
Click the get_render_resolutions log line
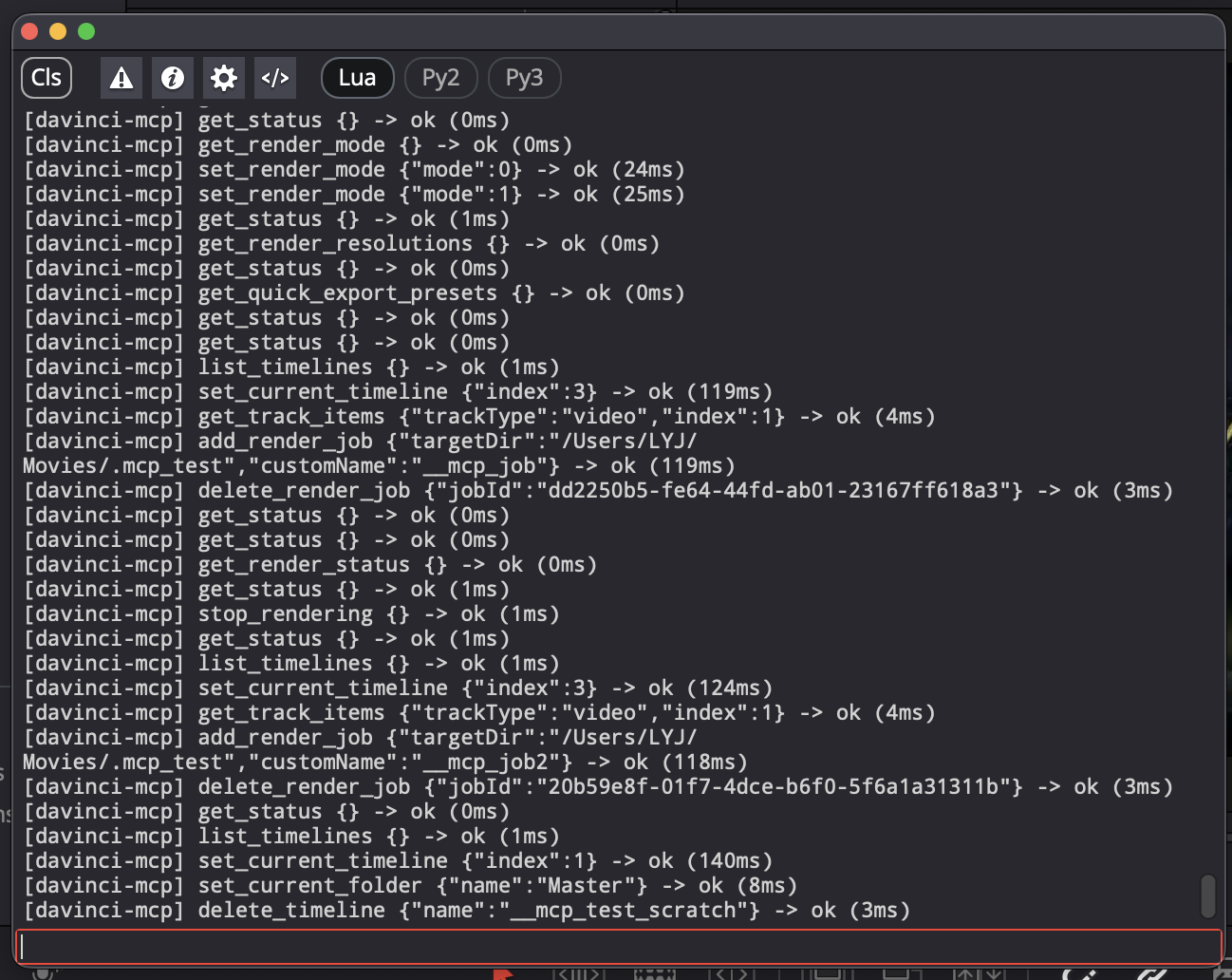[x=342, y=244]
